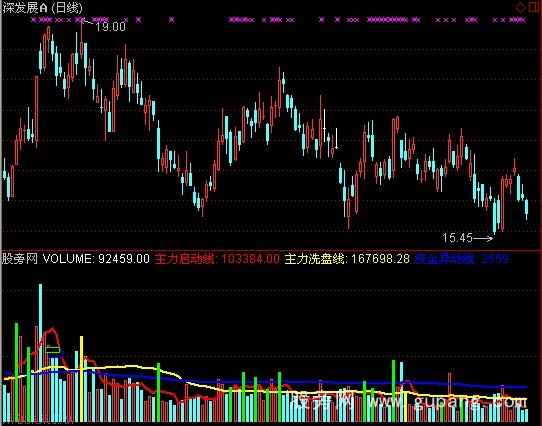Image resolution: width=542 pixels, height=426 pixels.
Task: Click the diamond icon in chart's top-right corner
Action: [520, 7]
